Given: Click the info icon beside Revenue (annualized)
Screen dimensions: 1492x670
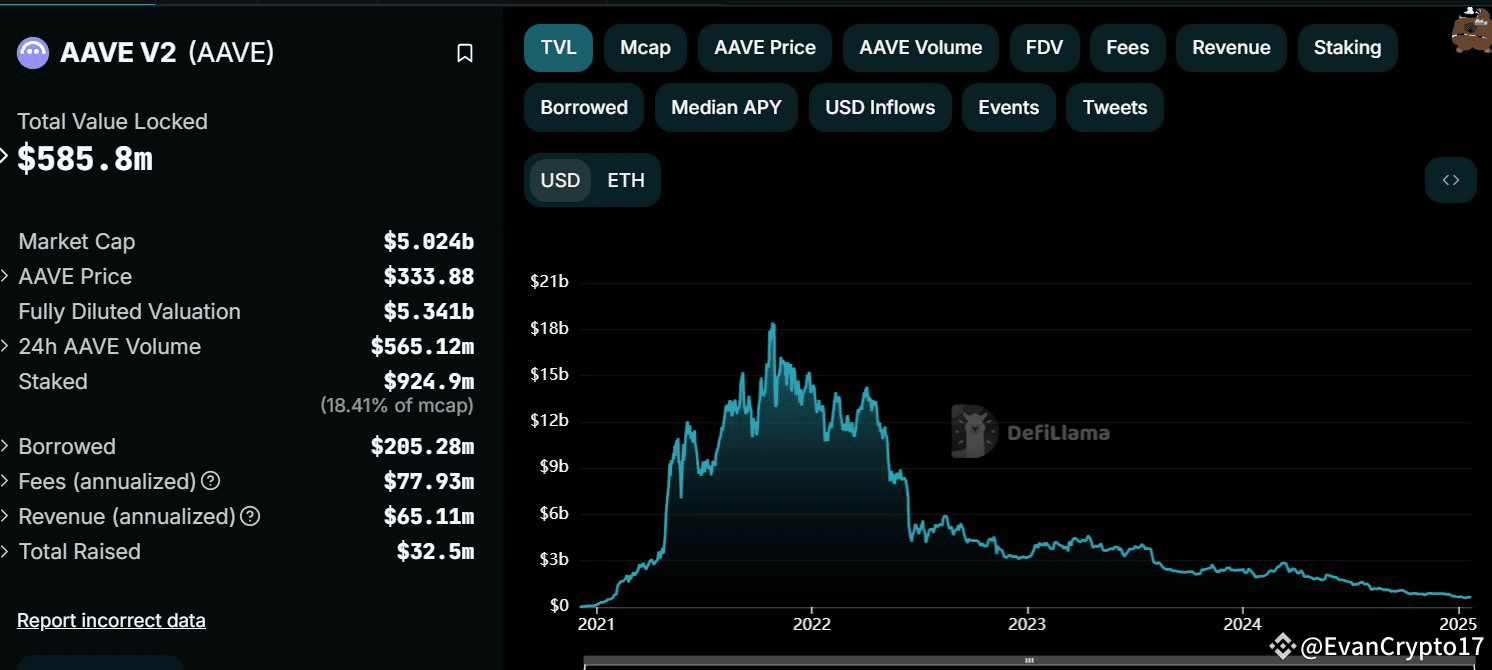Looking at the screenshot, I should 250,516.
